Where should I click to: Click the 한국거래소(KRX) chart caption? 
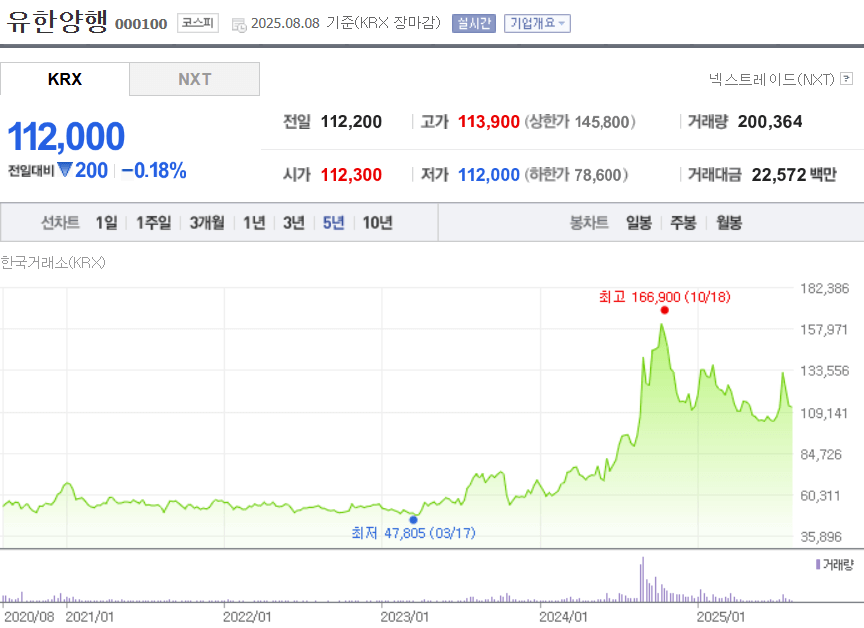[53, 263]
